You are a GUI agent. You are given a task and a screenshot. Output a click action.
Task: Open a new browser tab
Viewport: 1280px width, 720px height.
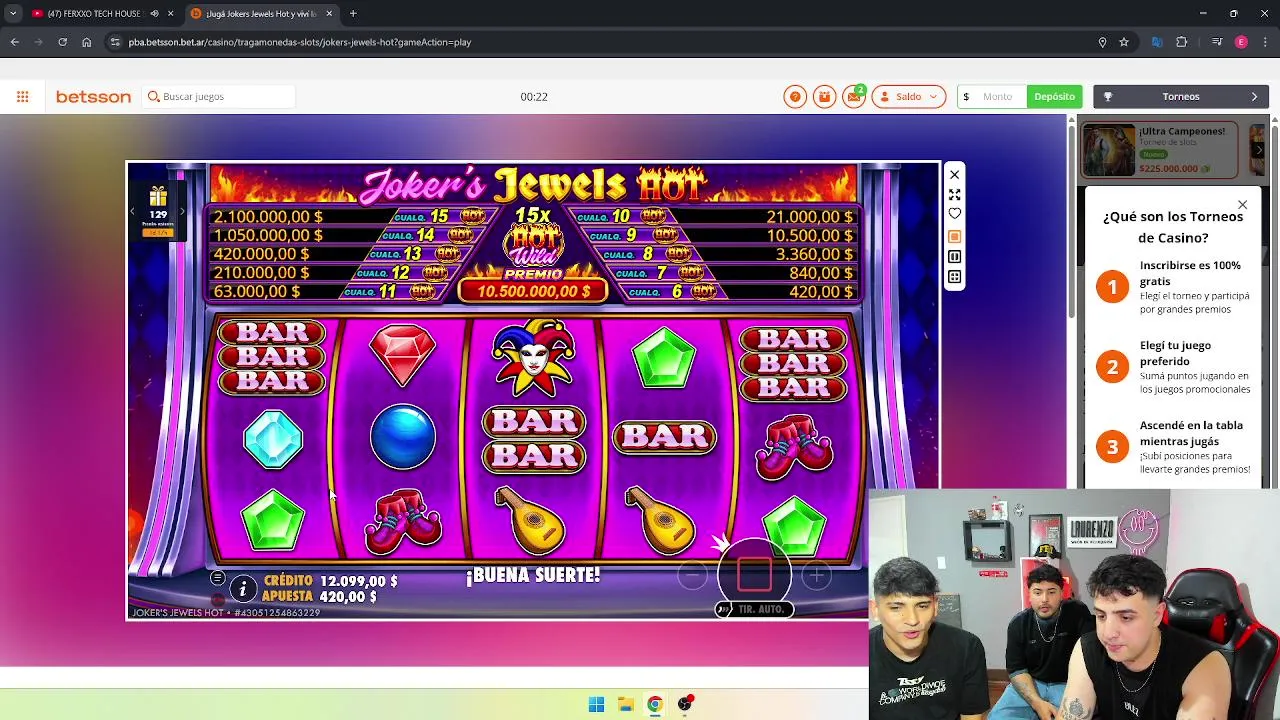[353, 14]
